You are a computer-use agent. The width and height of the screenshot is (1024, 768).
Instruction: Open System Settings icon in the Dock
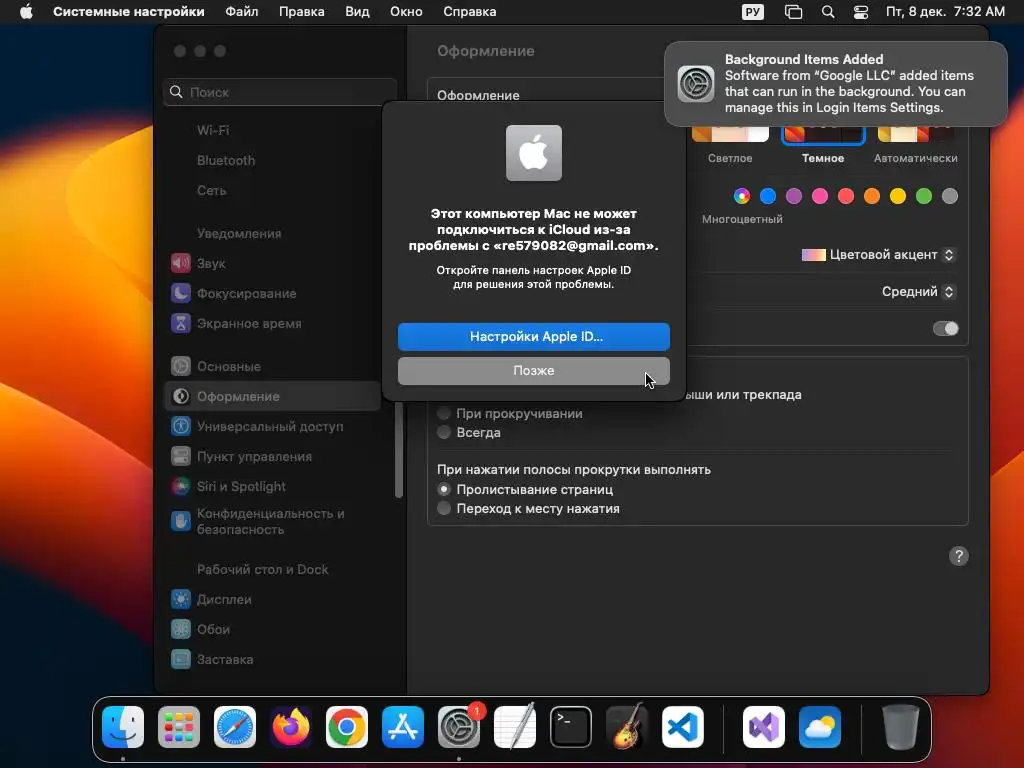[x=458, y=727]
